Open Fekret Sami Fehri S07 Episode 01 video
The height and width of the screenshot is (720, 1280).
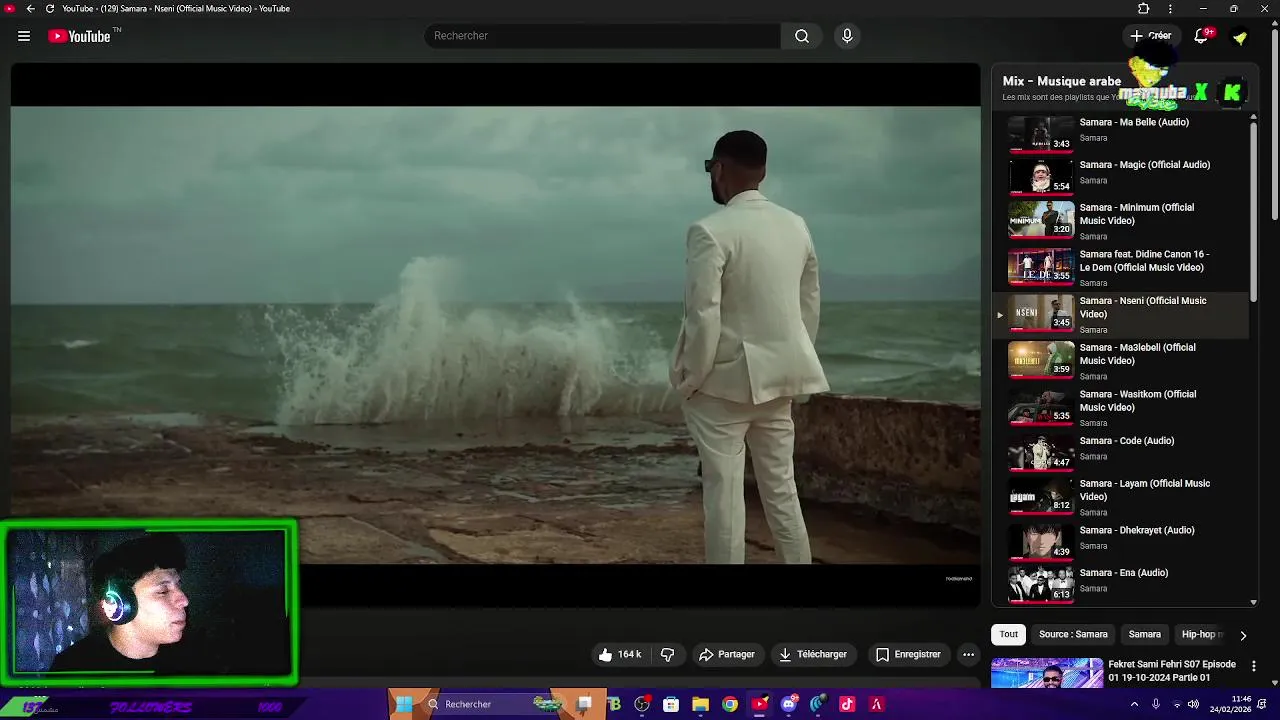[x=1172, y=671]
